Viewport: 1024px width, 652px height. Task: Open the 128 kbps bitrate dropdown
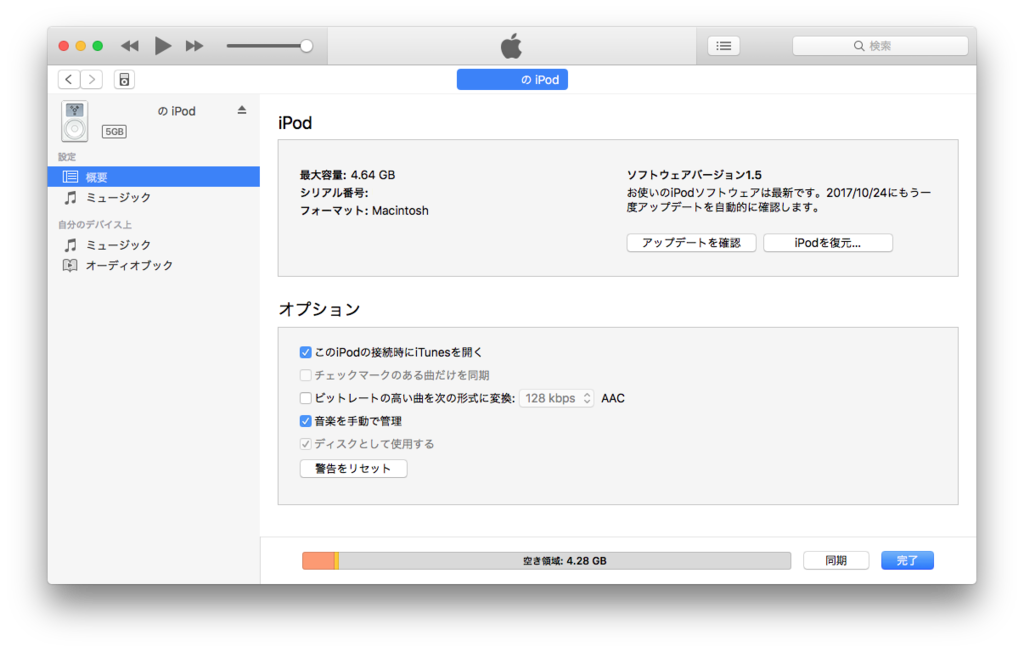pos(556,398)
